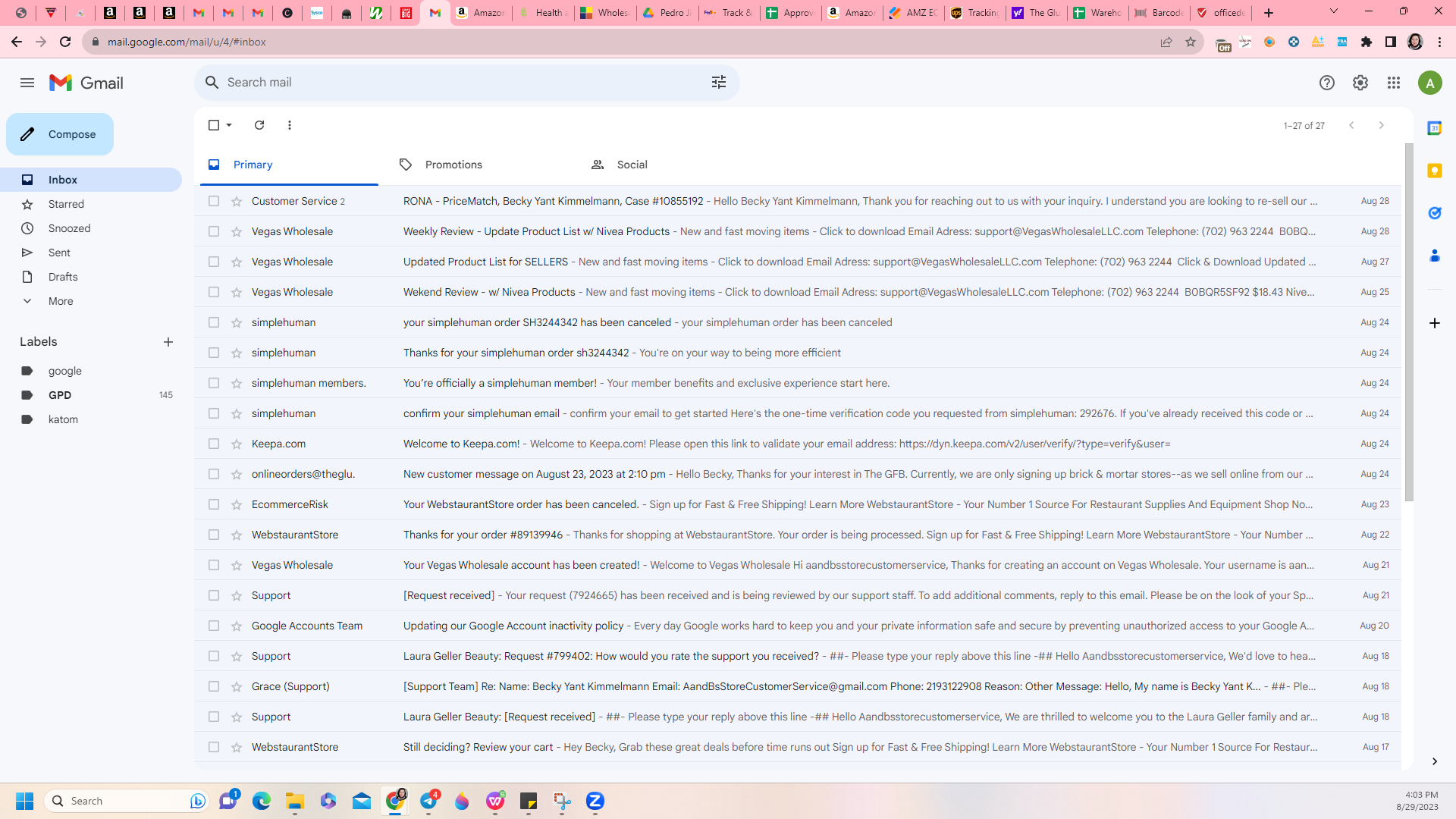Refresh the inbox

(259, 125)
